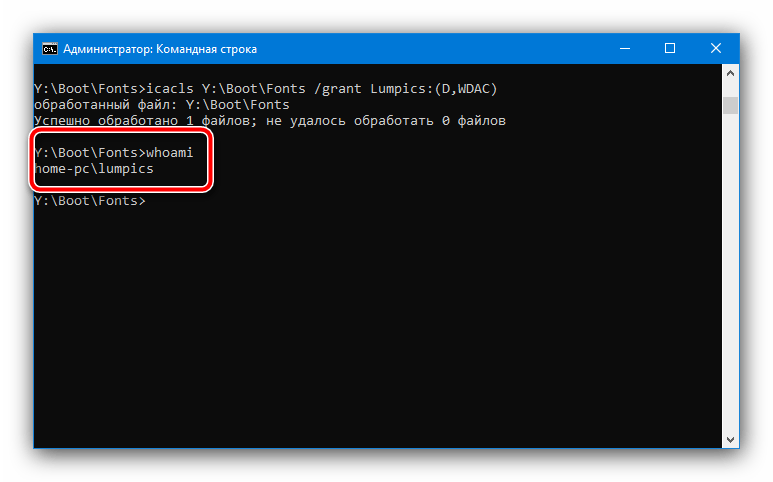Click the home-pc\lumpics output line
This screenshot has height=482, width=773.
click(94, 169)
